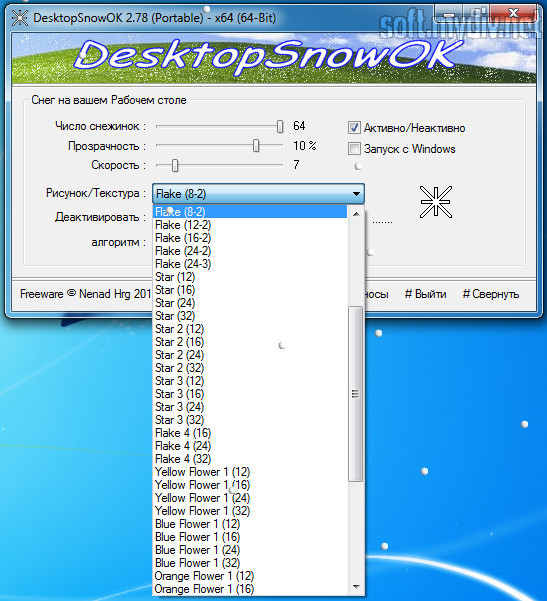Click the Скорость slider handle
The image size is (547, 601).
[x=175, y=166]
